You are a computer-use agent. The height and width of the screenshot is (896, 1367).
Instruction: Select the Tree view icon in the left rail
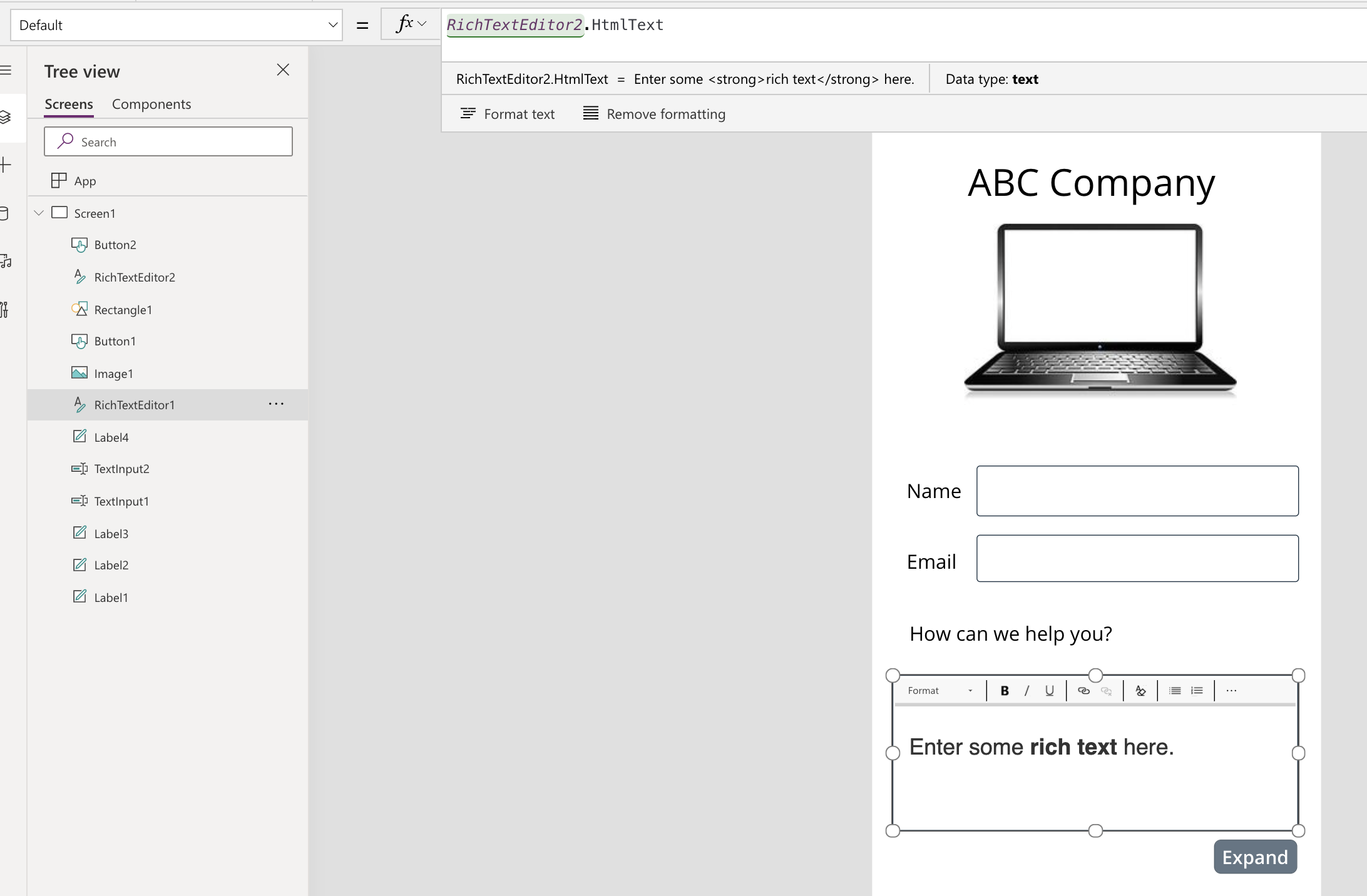pos(6,118)
